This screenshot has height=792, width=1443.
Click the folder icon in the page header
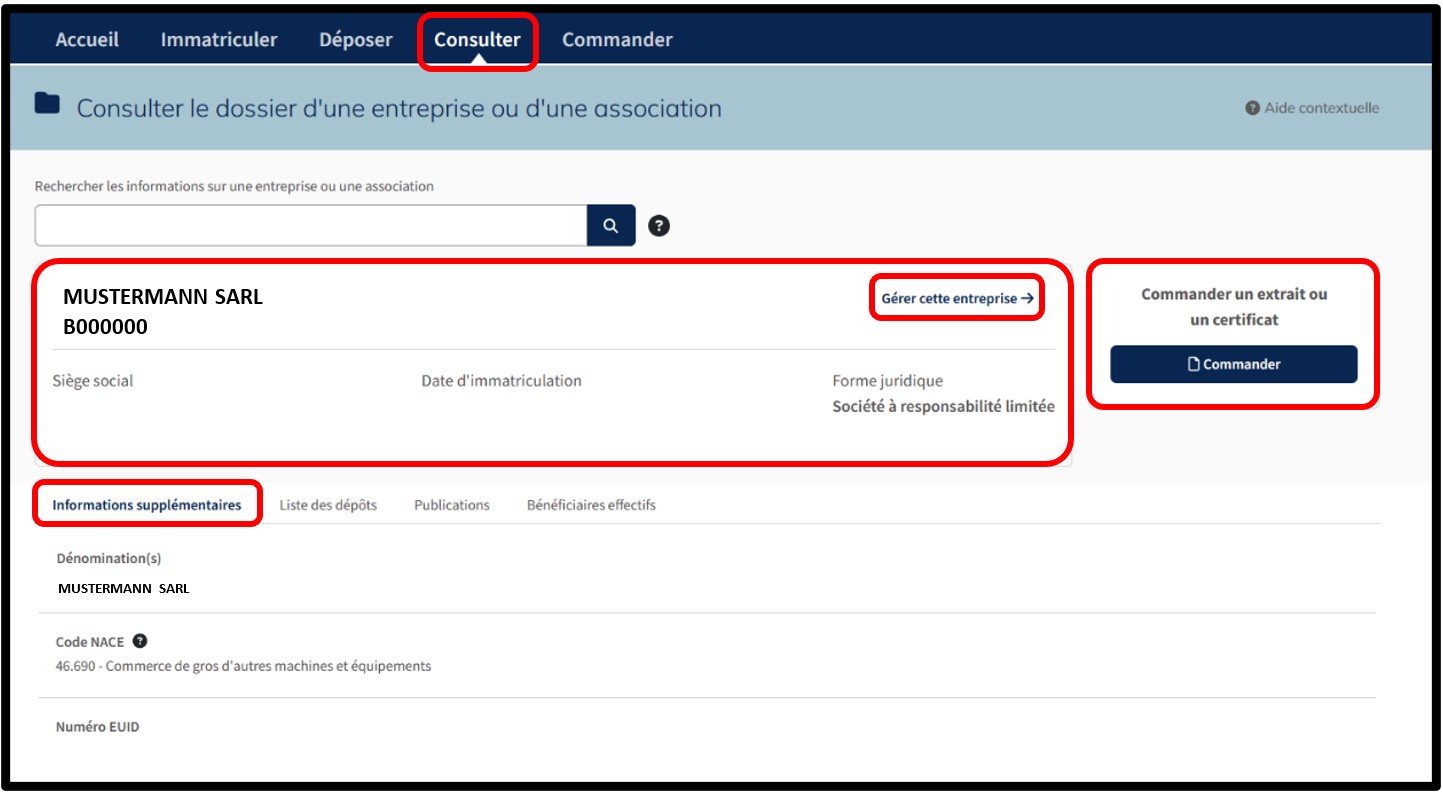coord(47,104)
